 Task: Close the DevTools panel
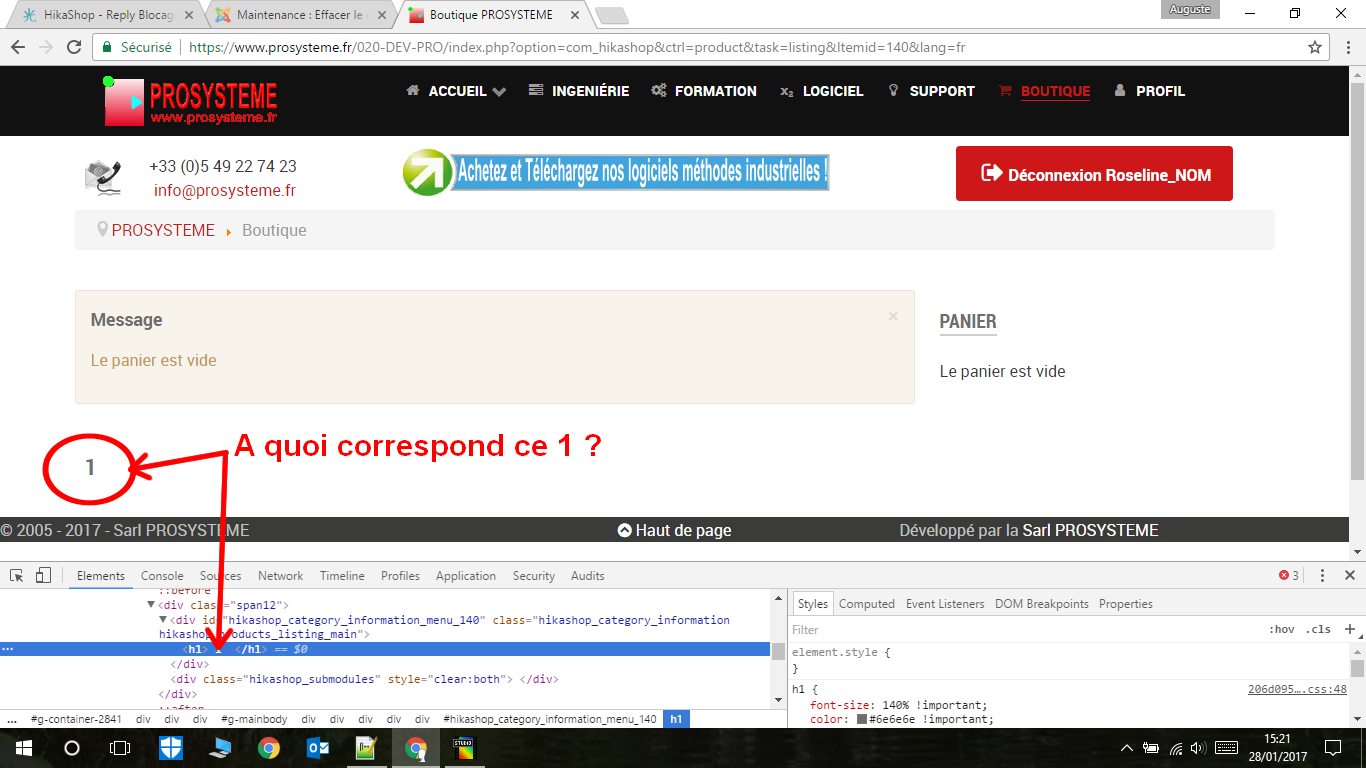point(1349,575)
